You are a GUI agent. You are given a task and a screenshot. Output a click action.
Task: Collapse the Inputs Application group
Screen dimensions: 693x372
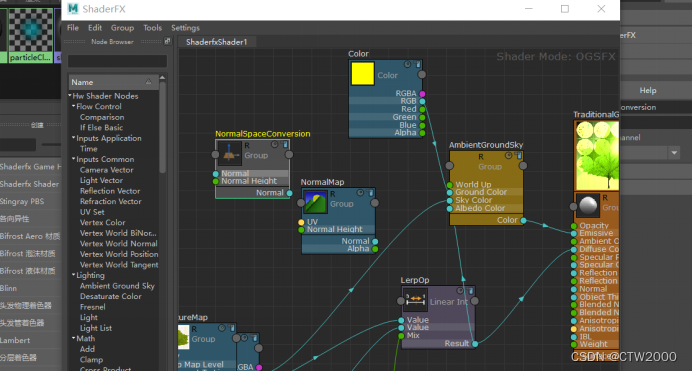point(74,138)
